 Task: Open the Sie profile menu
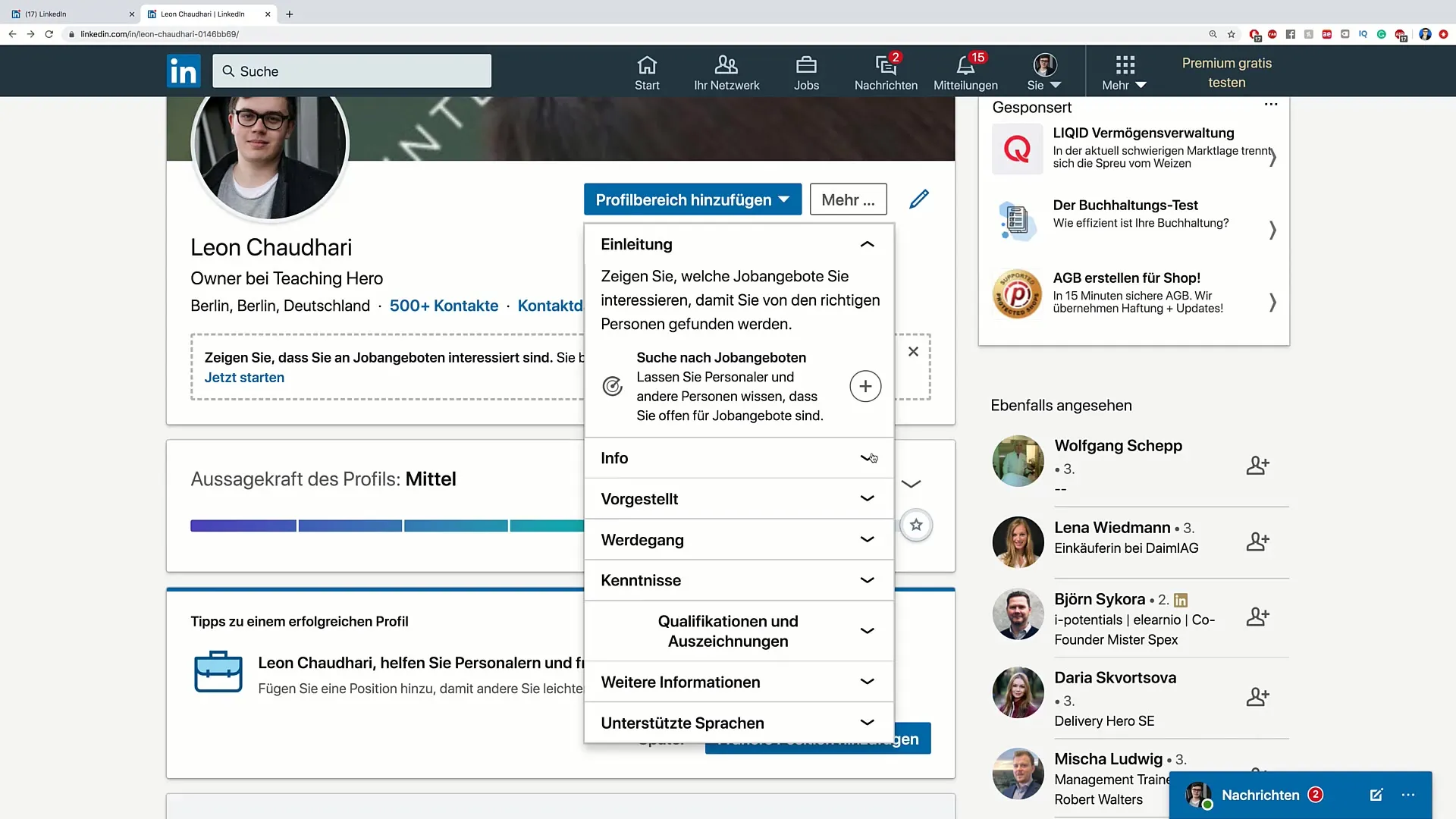pyautogui.click(x=1044, y=73)
